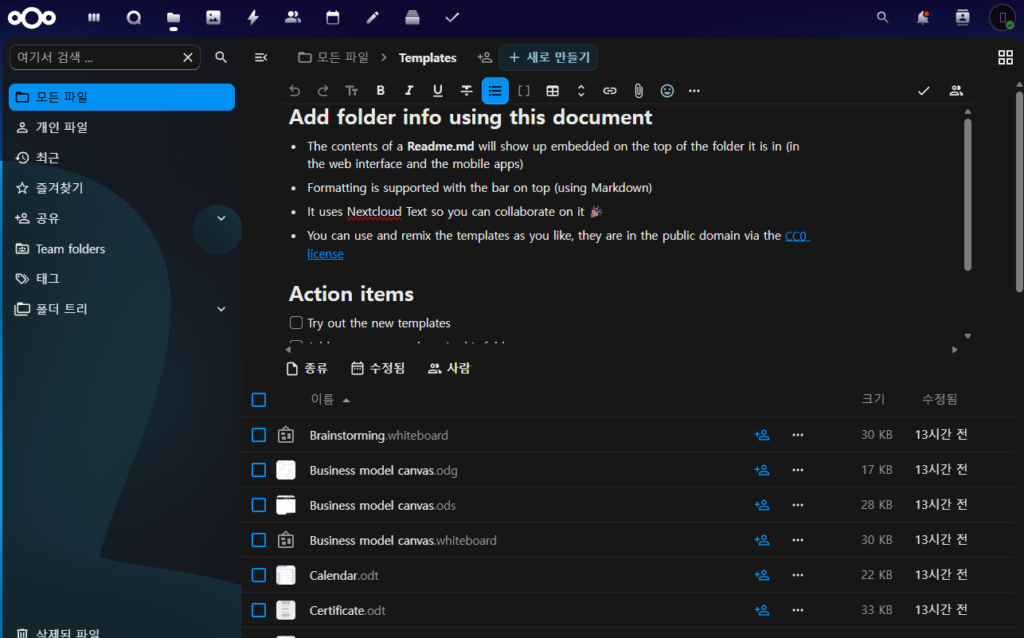This screenshot has width=1024, height=638.
Task: Open the Photos app in top bar
Action: pos(213,17)
